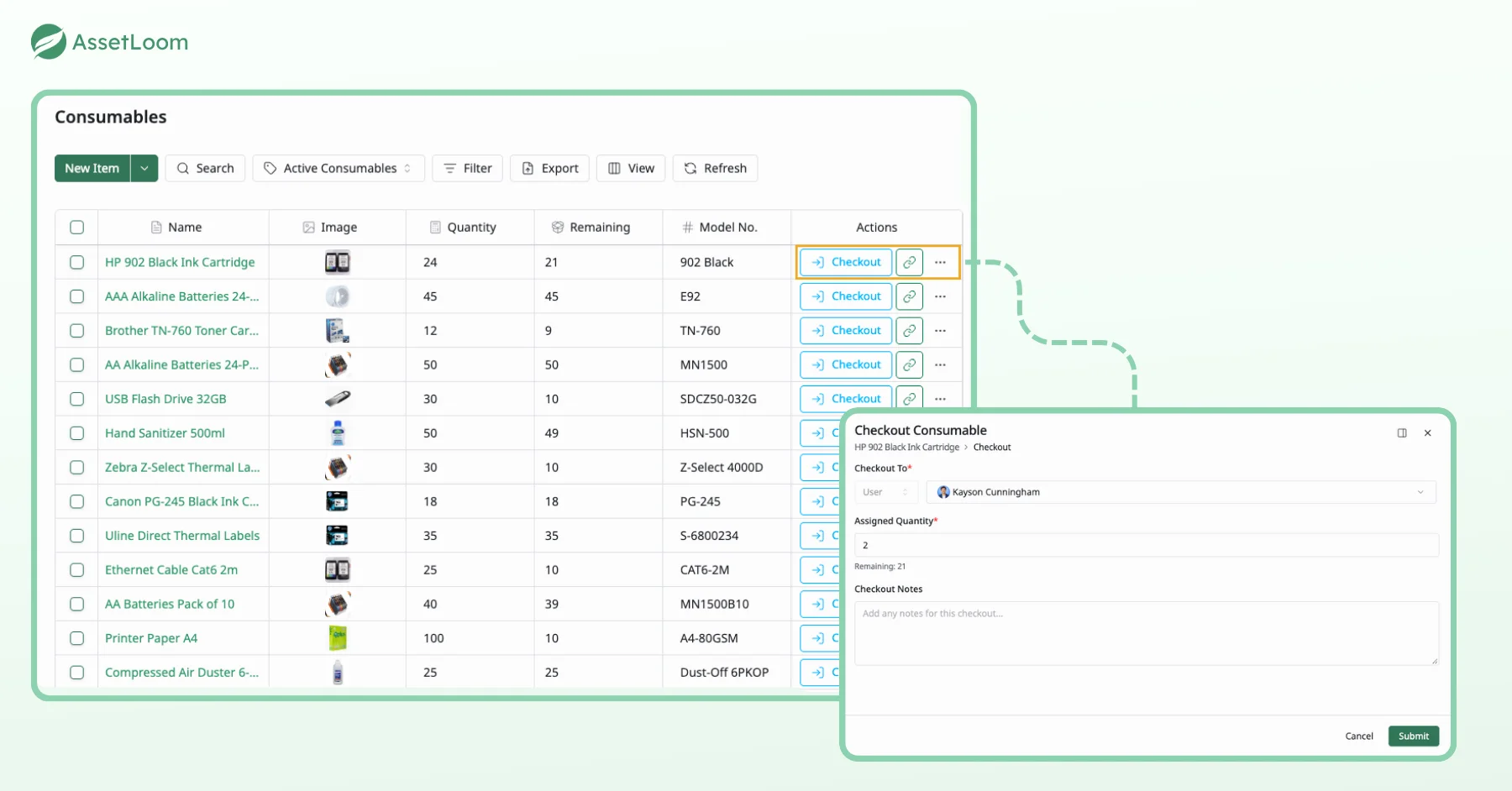The width and height of the screenshot is (1512, 791).
Task: Click the Assigned Quantity field
Action: [x=1147, y=545]
